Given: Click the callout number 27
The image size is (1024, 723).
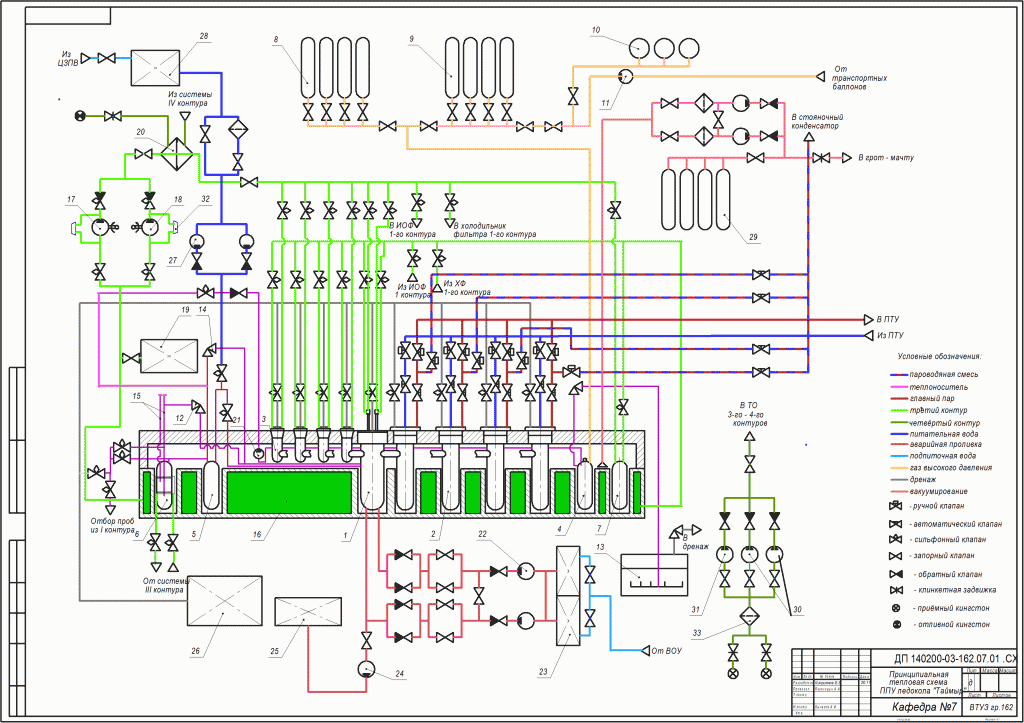Looking at the screenshot, I should 172,261.
